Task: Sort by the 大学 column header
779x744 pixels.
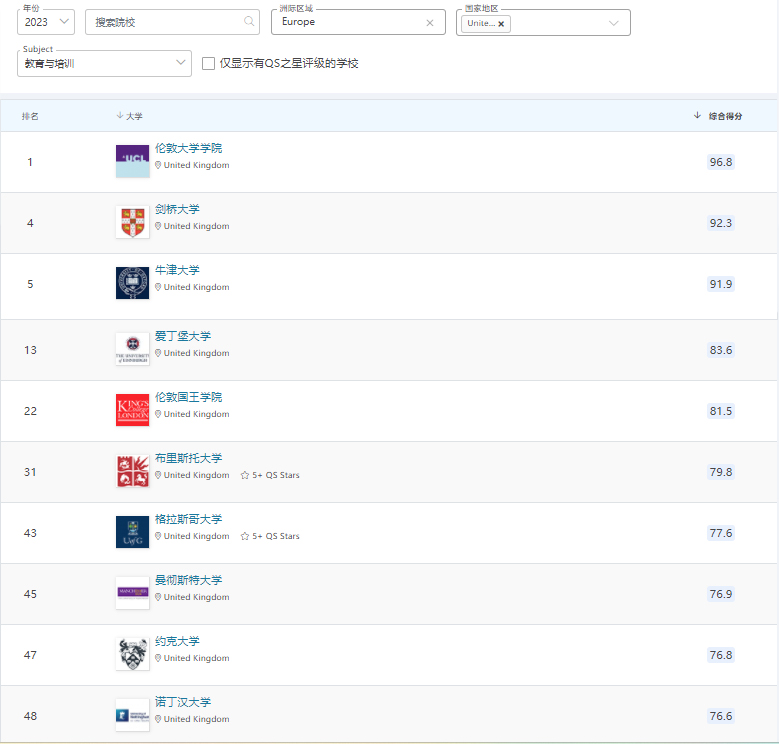Action: (x=133, y=116)
